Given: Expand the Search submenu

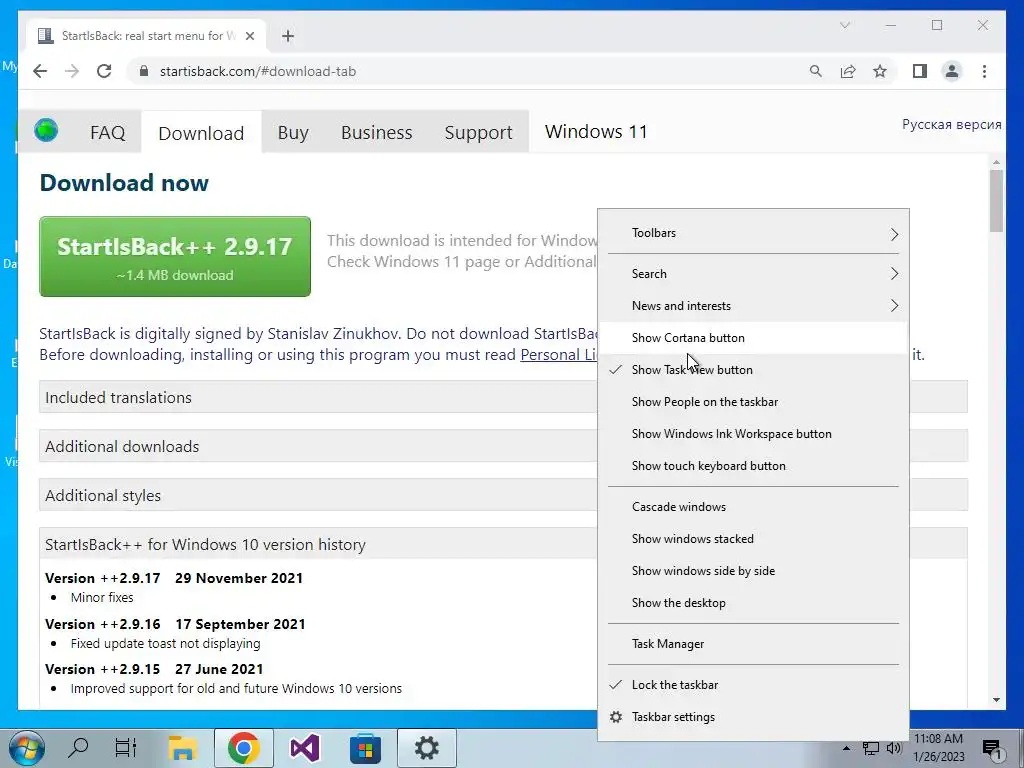Looking at the screenshot, I should pyautogui.click(x=753, y=274).
